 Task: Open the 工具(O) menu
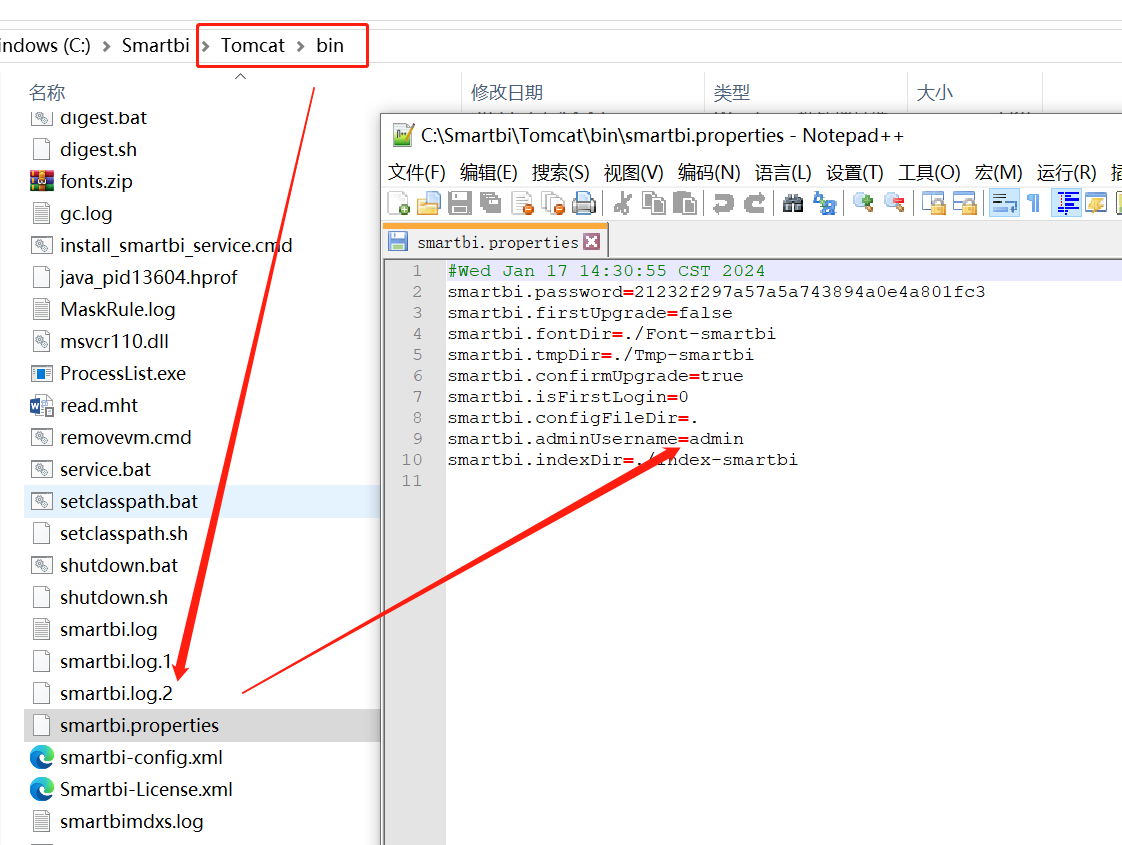pyautogui.click(x=929, y=172)
